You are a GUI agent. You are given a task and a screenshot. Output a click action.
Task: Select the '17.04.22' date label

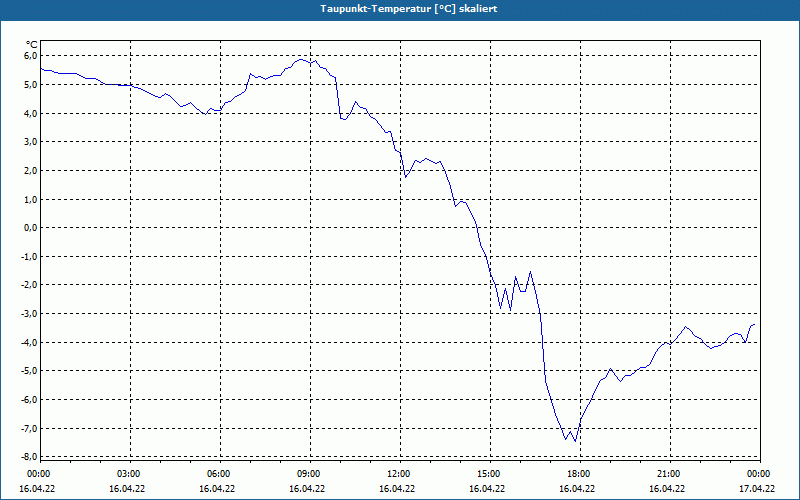757,489
